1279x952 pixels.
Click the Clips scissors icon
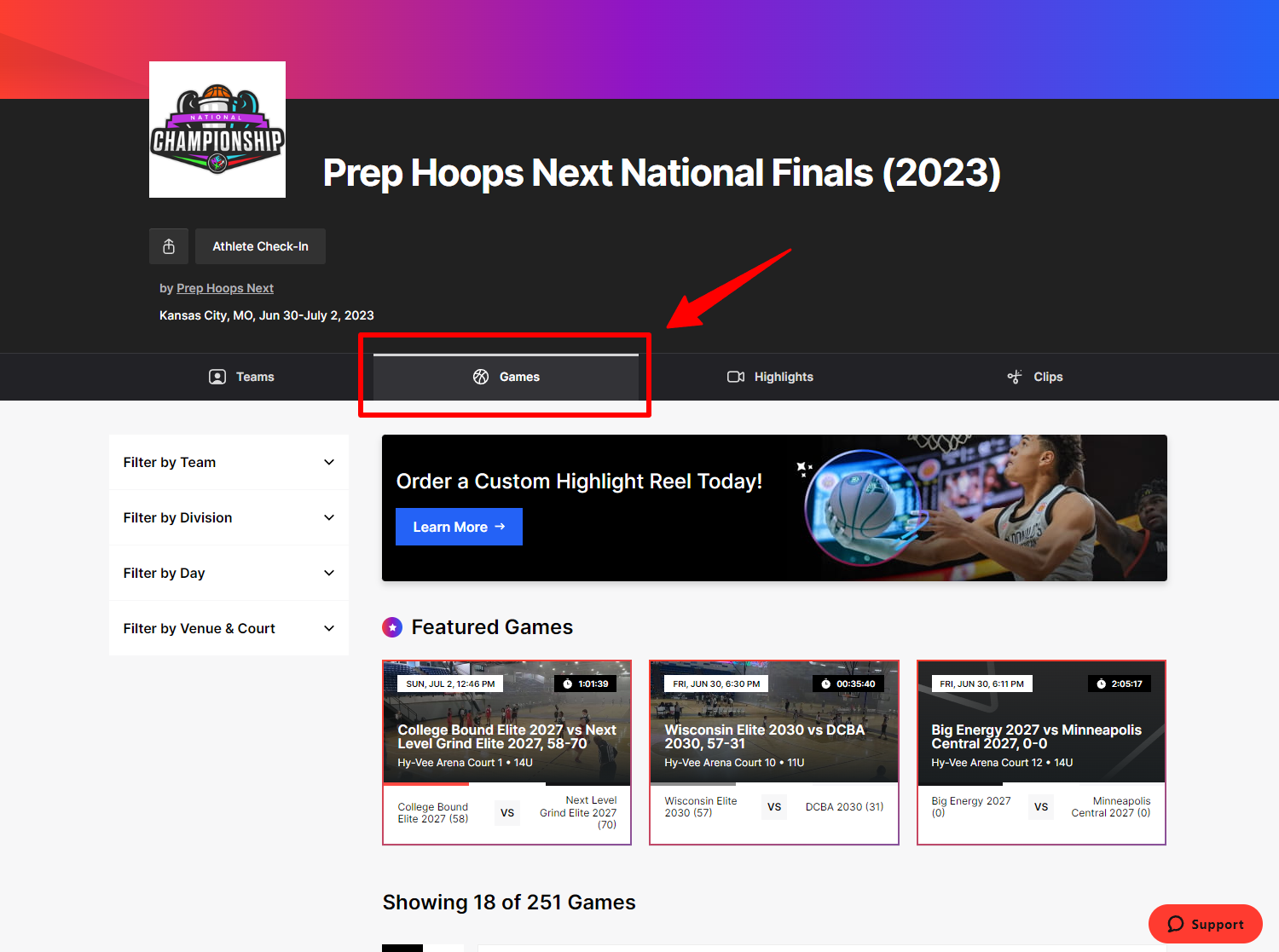click(x=1015, y=377)
